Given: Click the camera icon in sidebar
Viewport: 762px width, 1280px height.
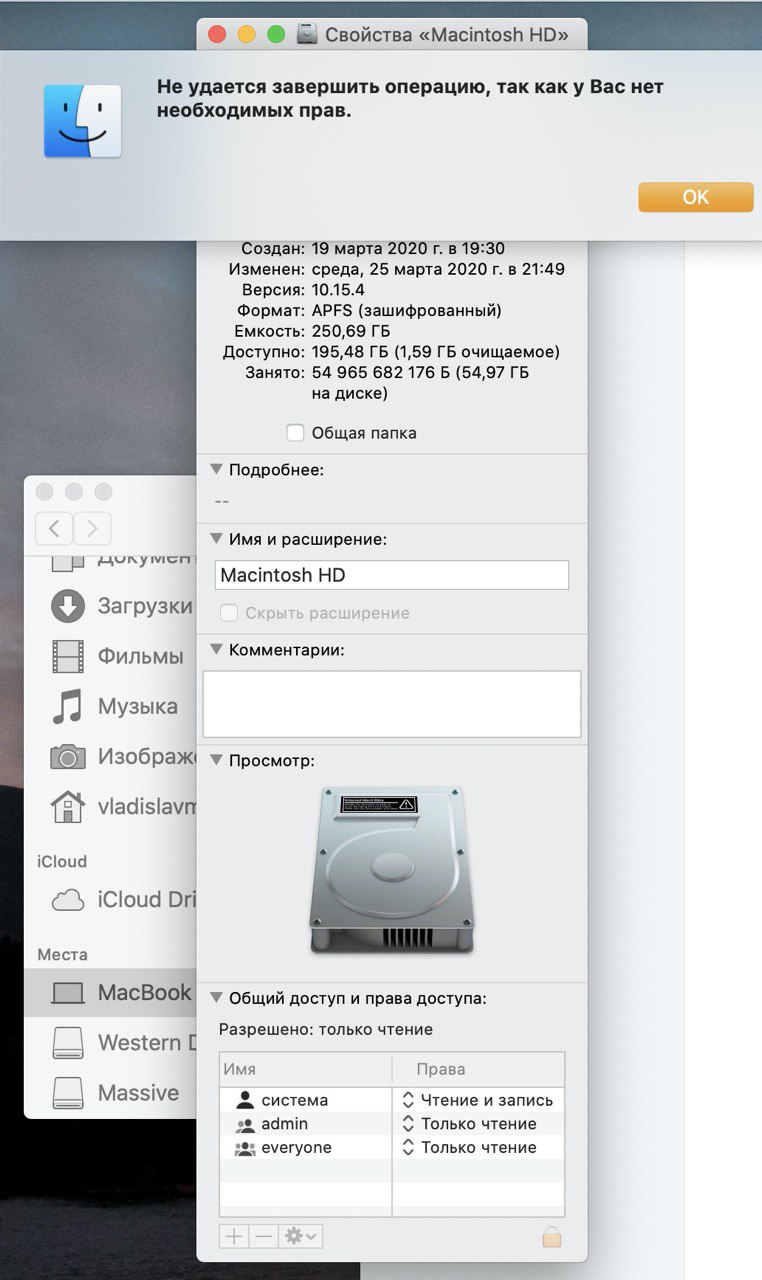Looking at the screenshot, I should (67, 756).
